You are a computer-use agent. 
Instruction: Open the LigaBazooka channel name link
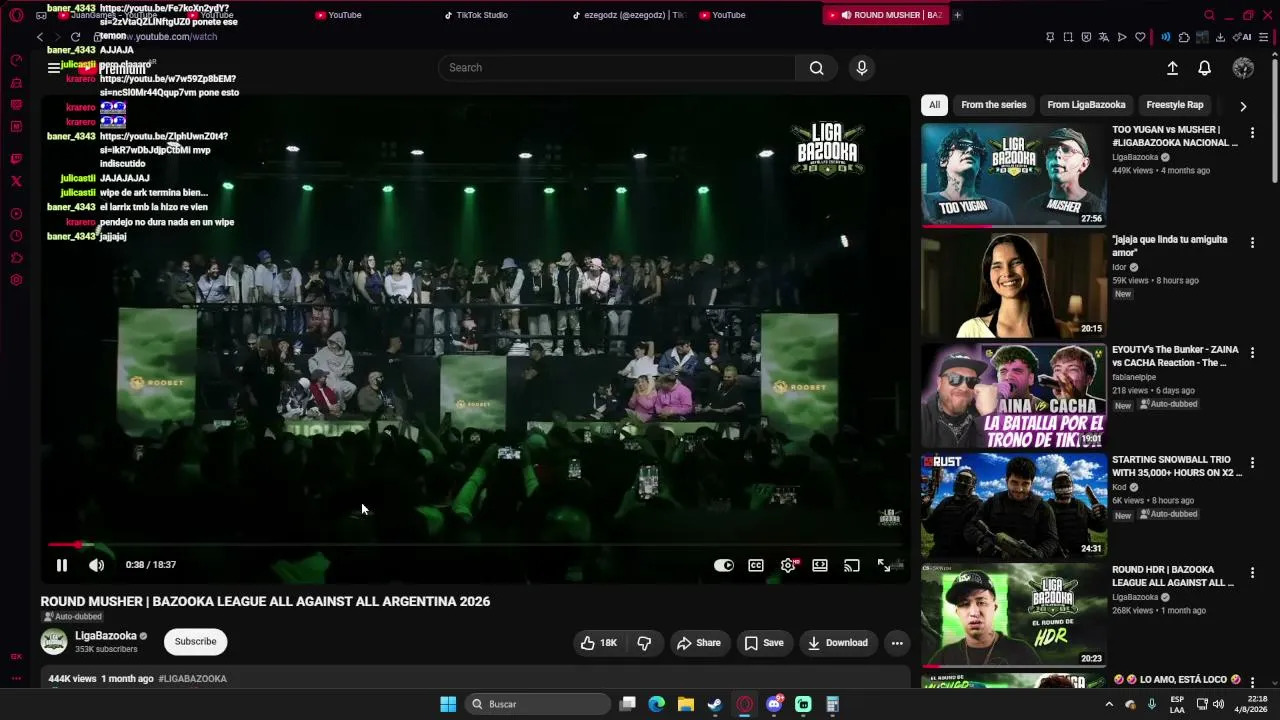pos(106,636)
